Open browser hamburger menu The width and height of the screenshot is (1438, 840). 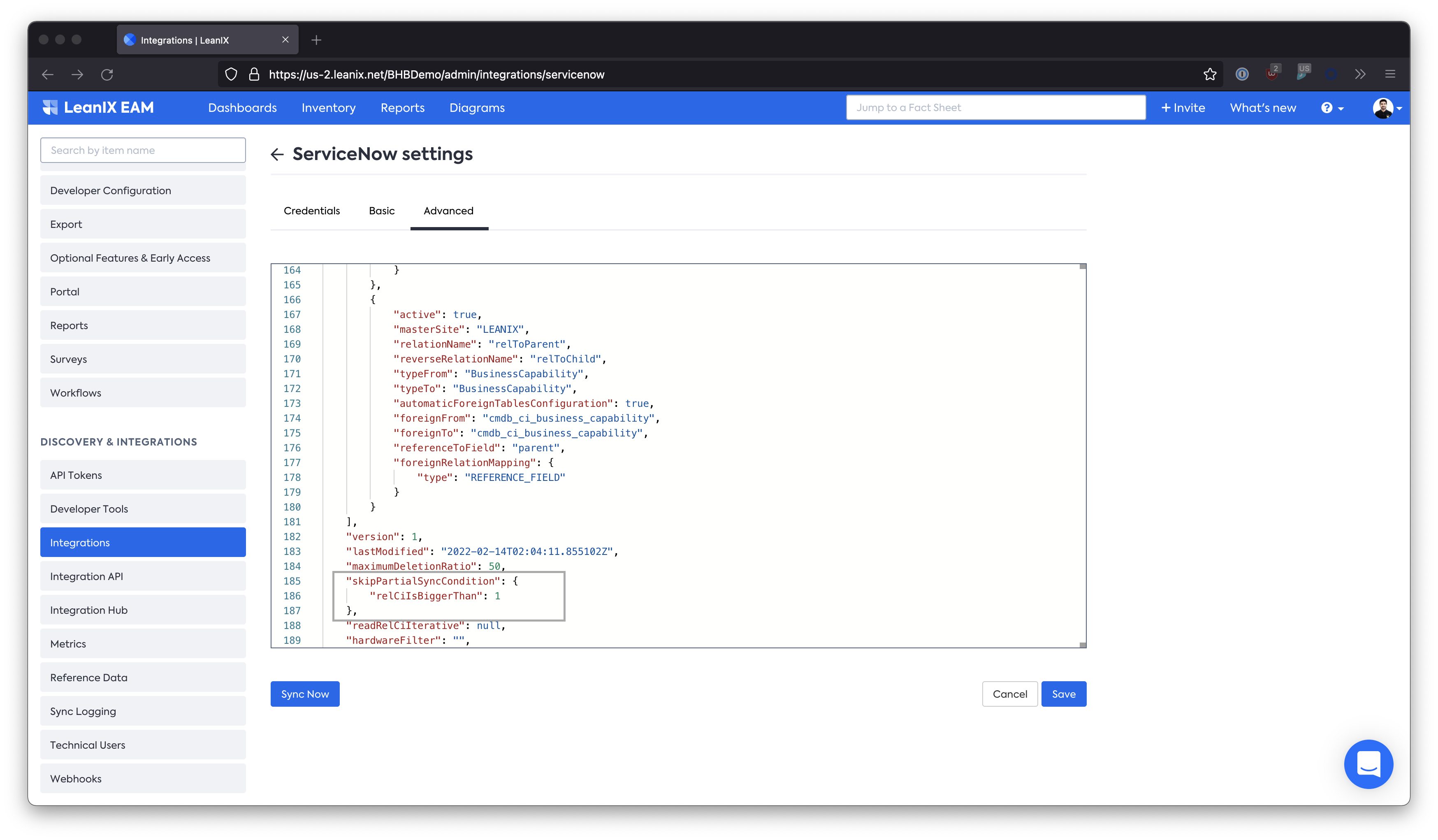point(1390,74)
